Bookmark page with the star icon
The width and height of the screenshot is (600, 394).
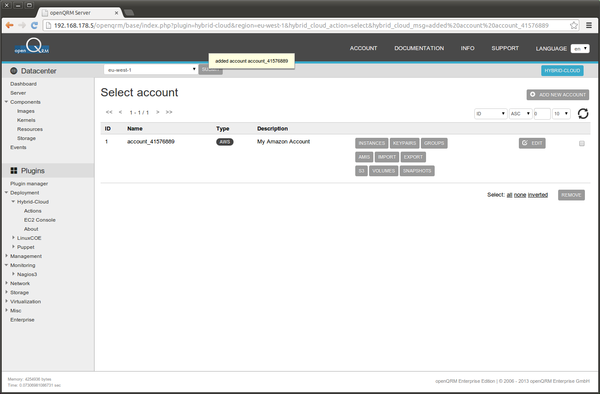574,25
